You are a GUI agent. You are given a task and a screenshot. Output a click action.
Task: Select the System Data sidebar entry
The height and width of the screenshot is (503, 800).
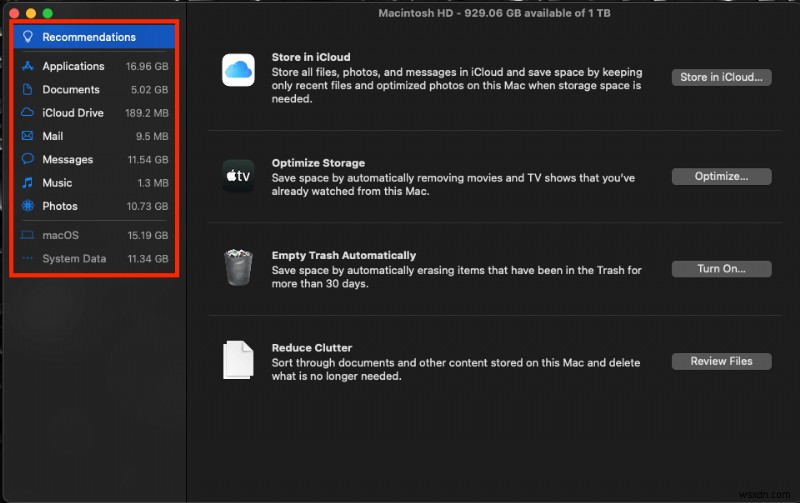tap(95, 259)
